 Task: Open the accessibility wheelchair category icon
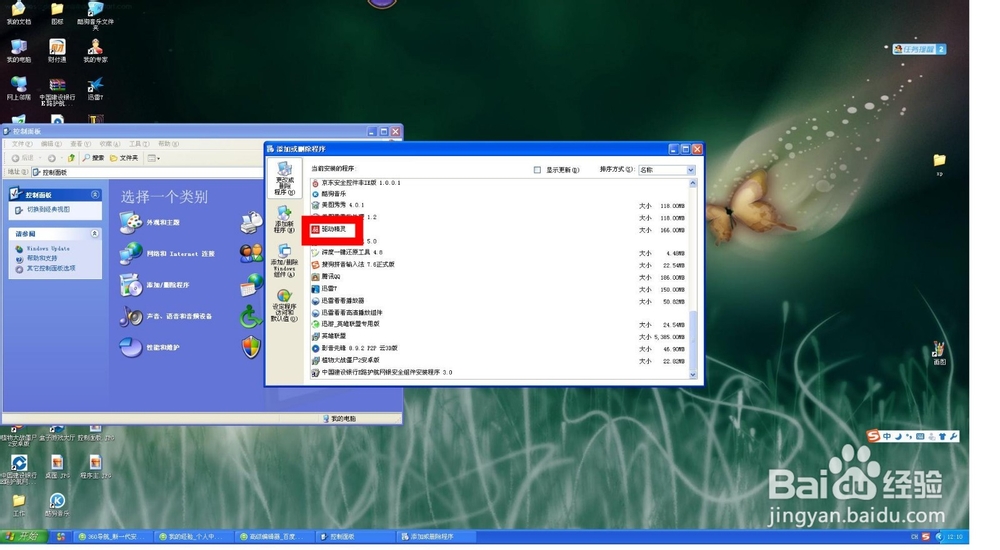(251, 316)
